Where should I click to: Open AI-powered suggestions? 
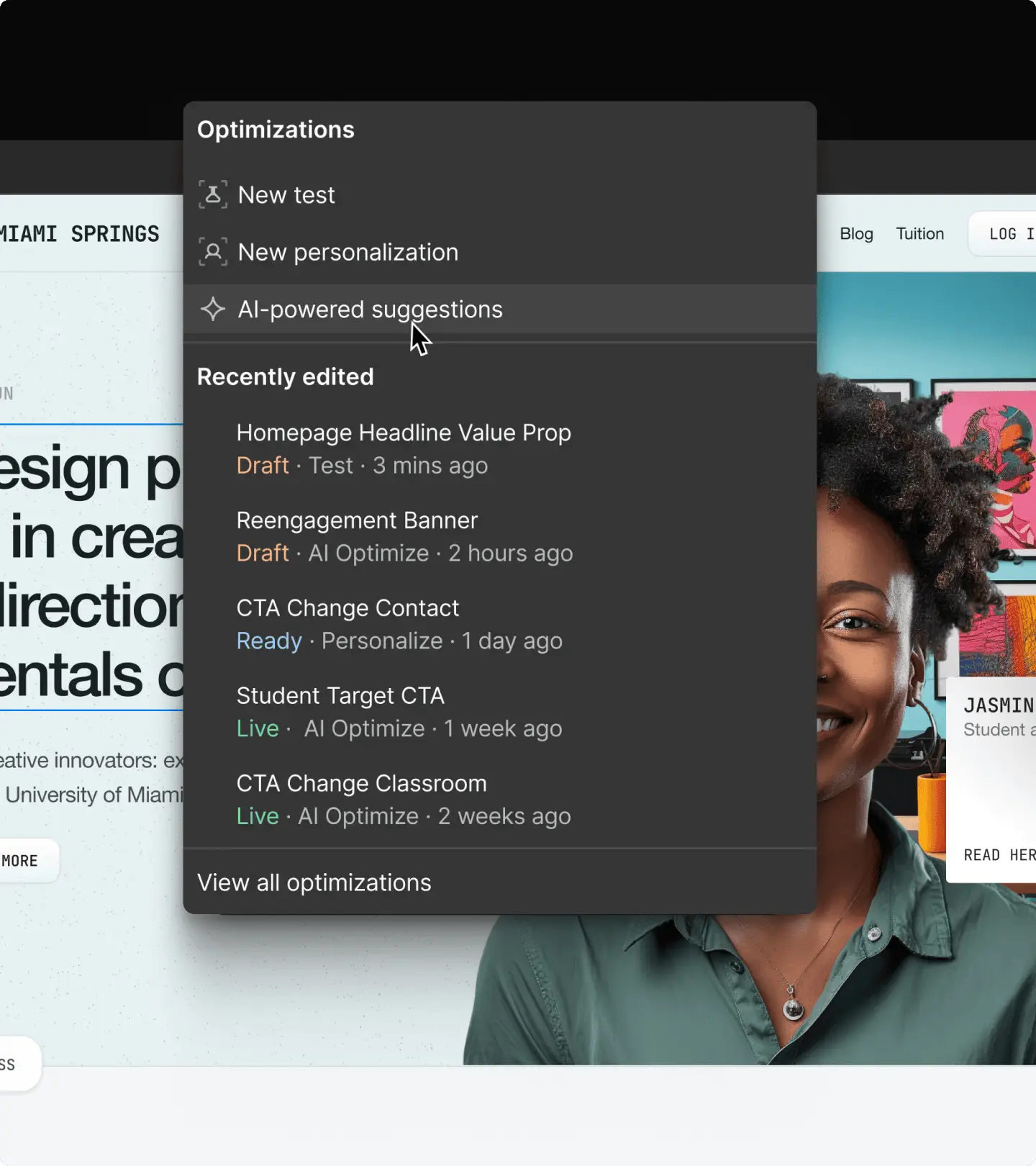coord(500,309)
